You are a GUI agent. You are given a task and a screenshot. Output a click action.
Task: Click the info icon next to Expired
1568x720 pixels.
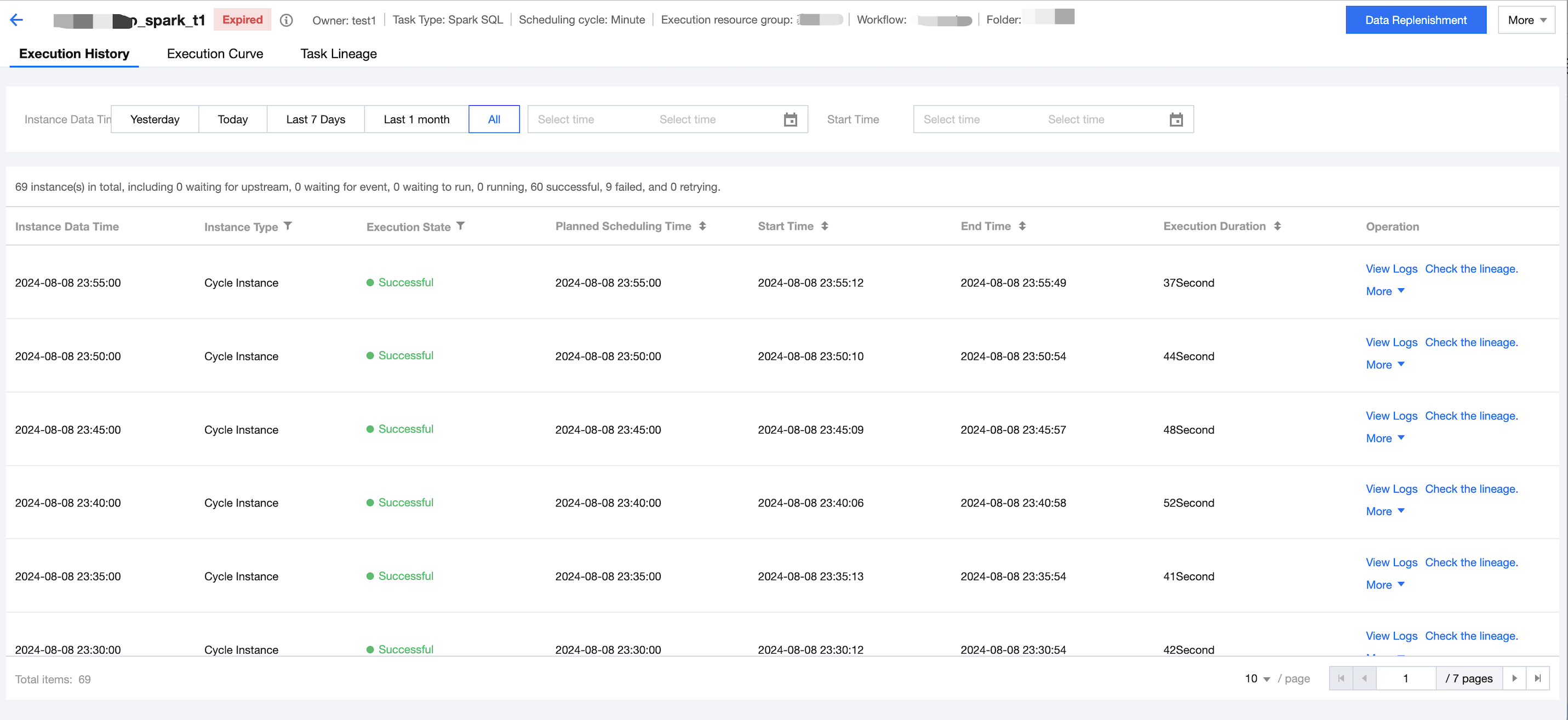tap(286, 20)
